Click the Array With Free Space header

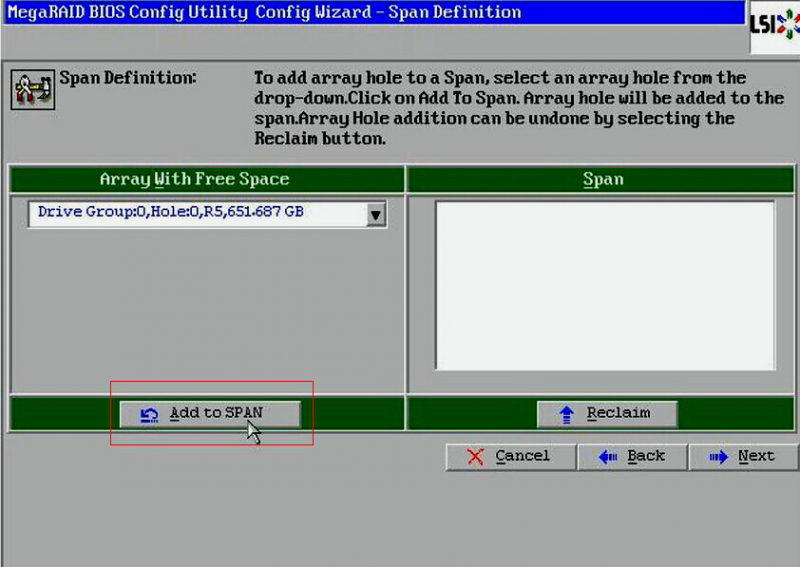(194, 180)
